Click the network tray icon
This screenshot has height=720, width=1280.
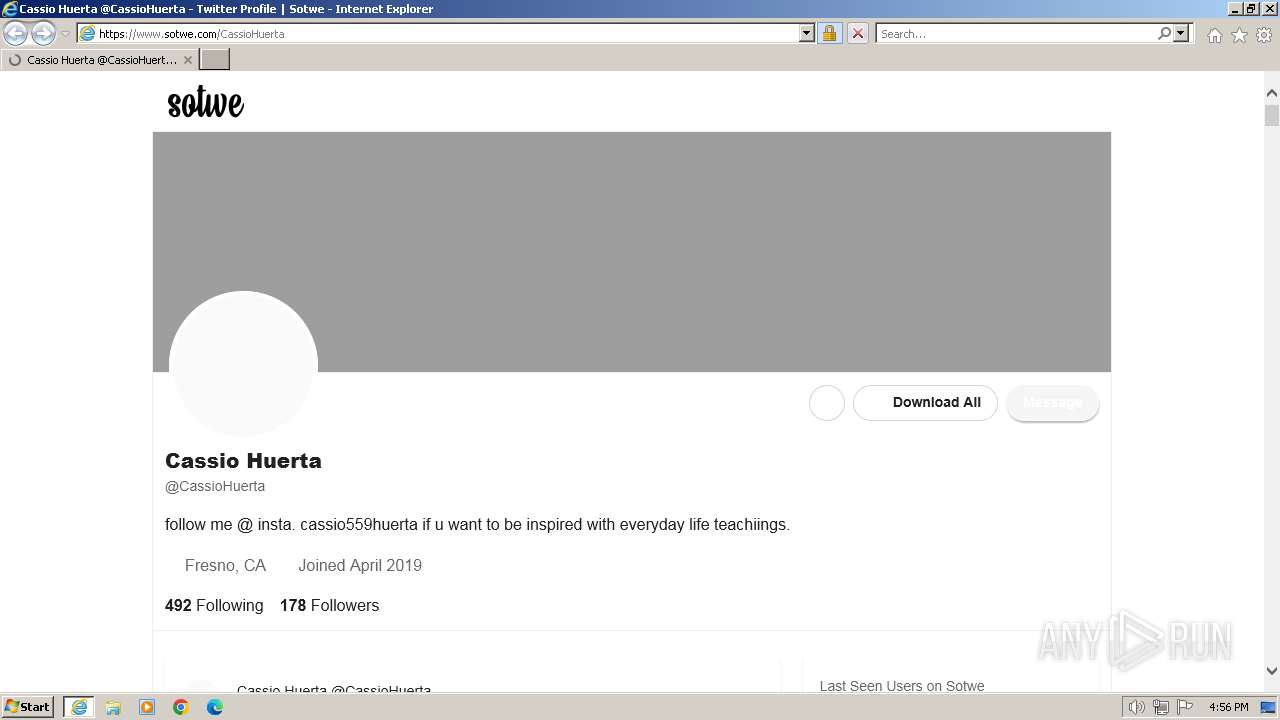1161,707
